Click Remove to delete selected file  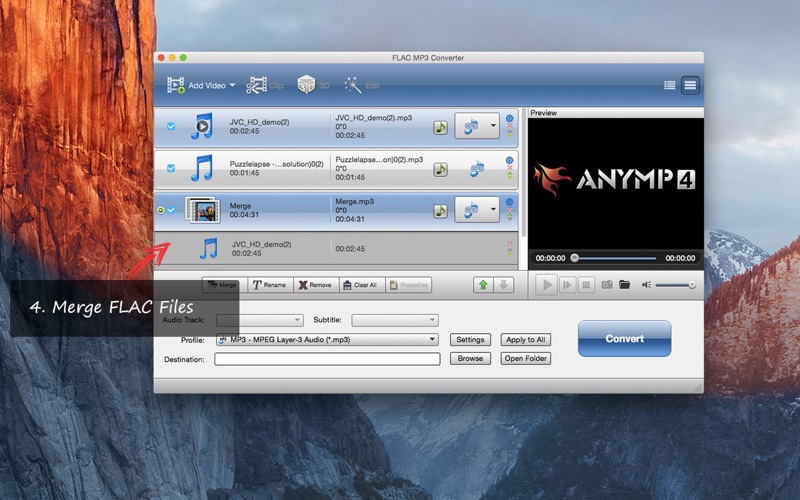coord(315,285)
